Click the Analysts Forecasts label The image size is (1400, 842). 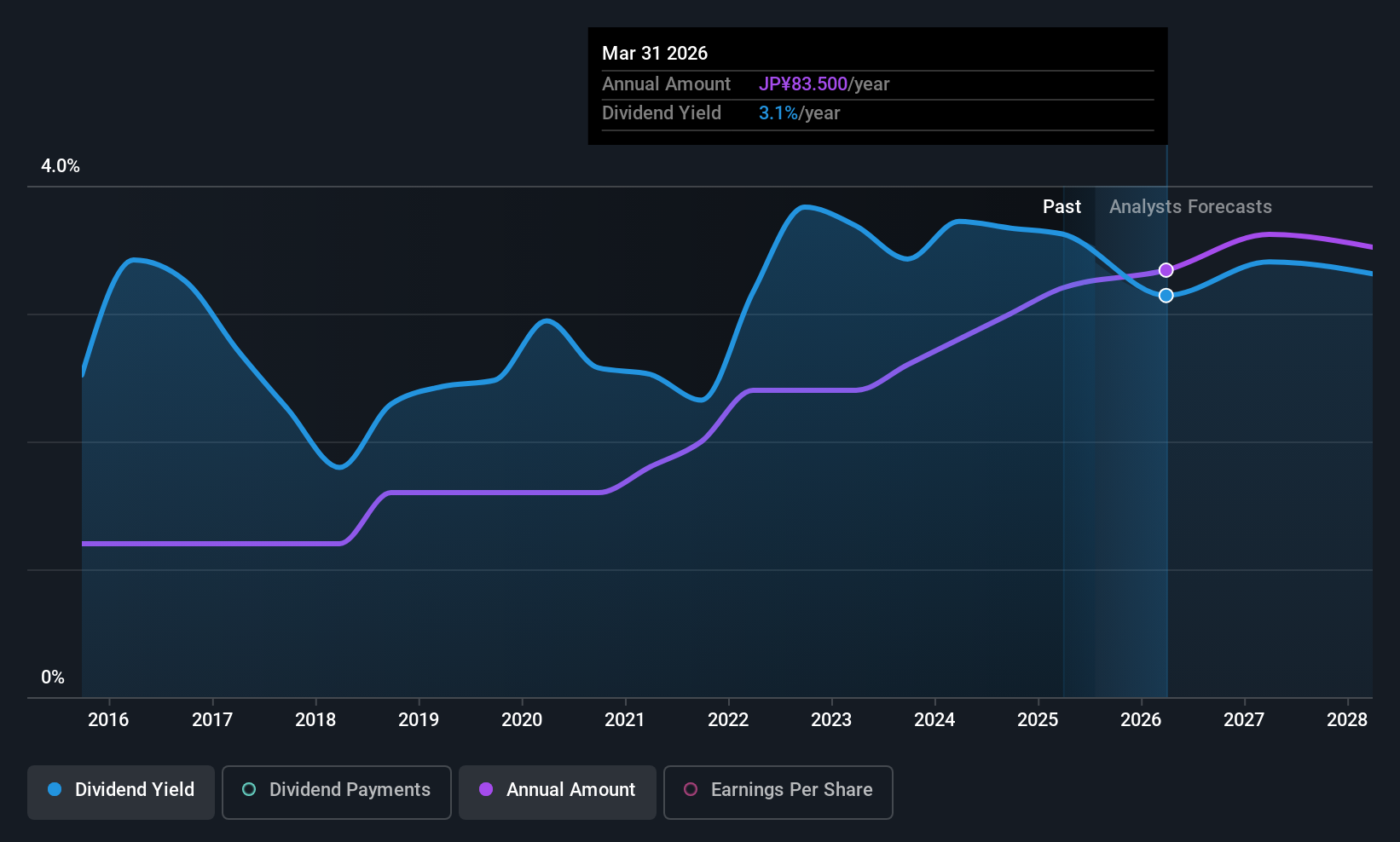1190,207
